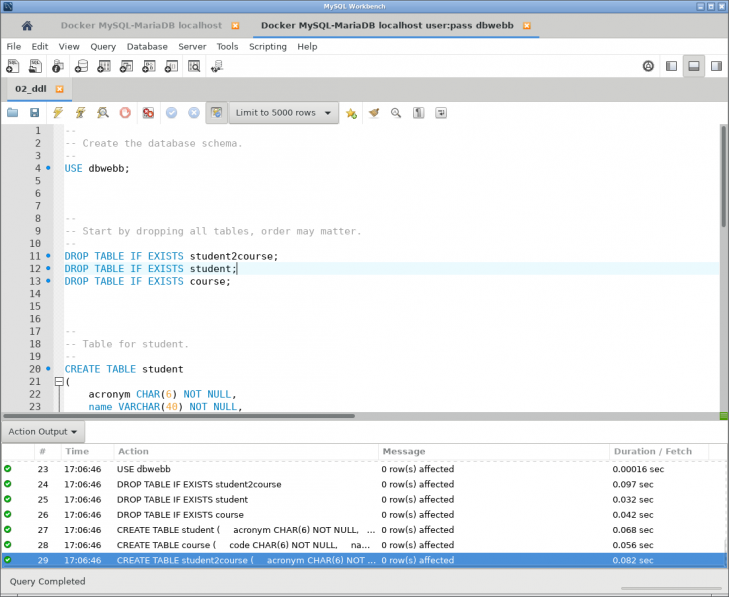The image size is (729, 597).
Task: Stop the running query
Action: pos(125,113)
